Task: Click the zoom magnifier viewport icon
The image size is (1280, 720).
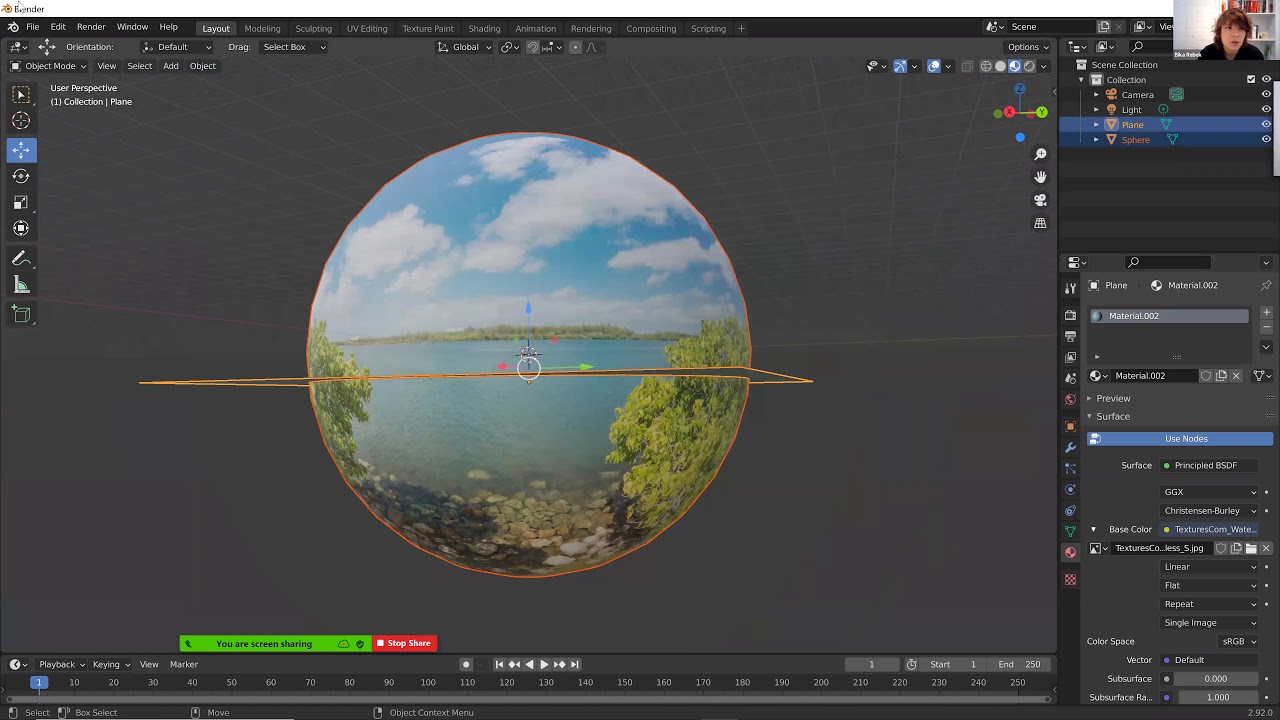Action: point(1040,154)
